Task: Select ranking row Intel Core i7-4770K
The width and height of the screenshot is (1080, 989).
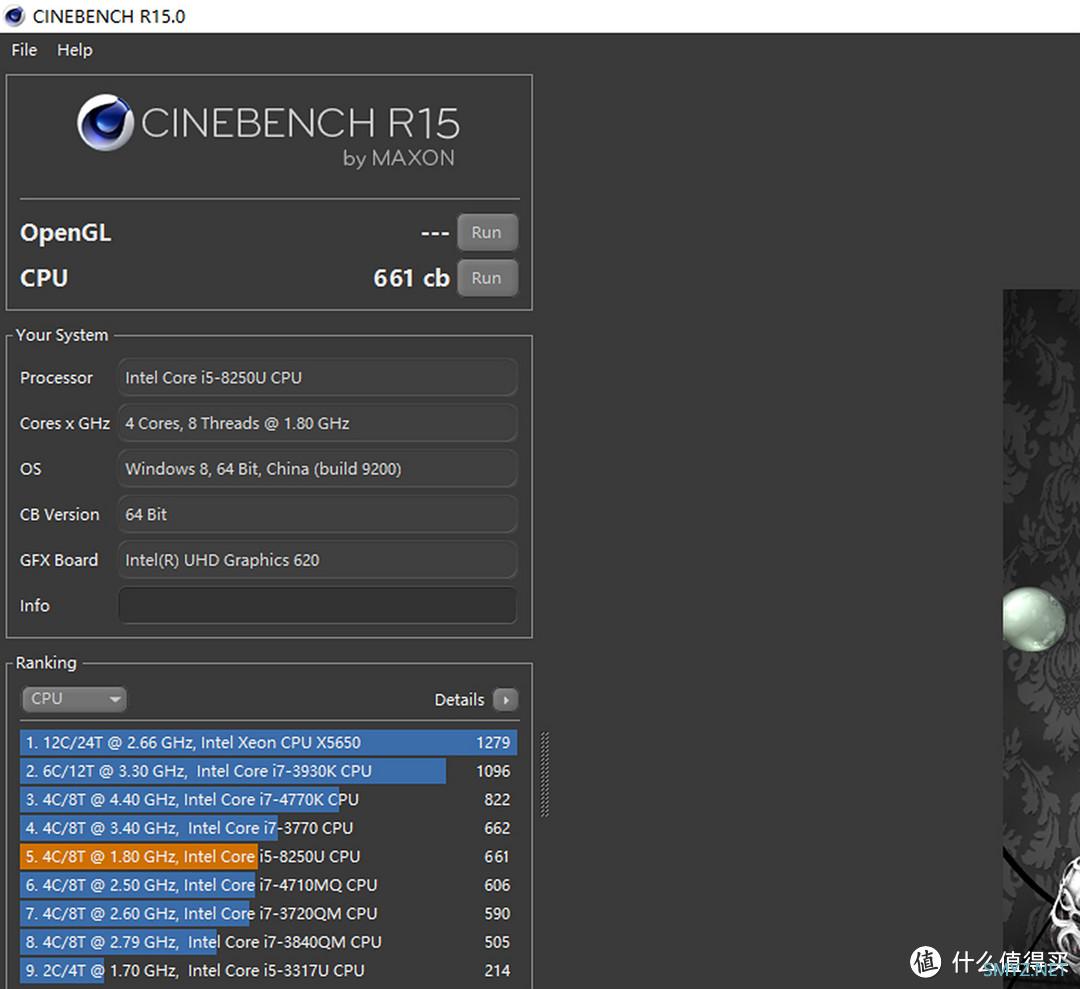Action: (x=269, y=800)
